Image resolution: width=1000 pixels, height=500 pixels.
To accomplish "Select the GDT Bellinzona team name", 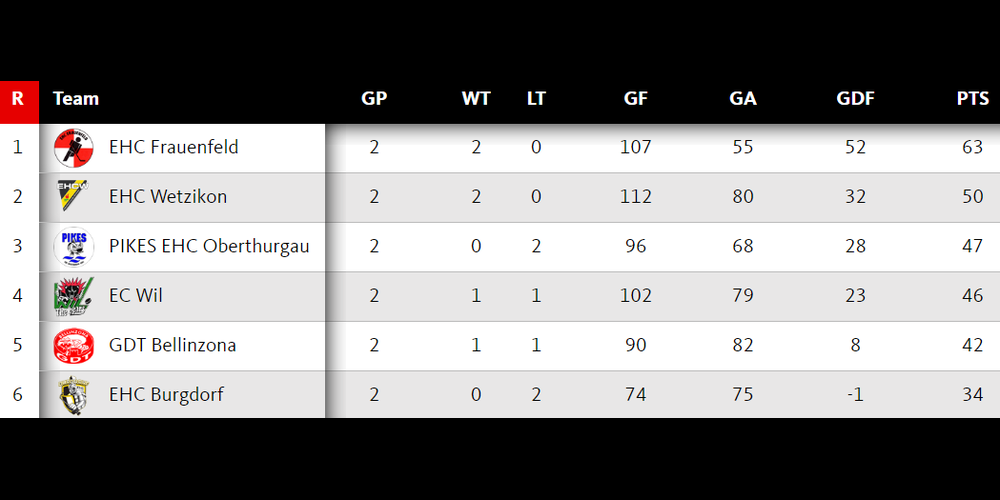I will (x=172, y=346).
